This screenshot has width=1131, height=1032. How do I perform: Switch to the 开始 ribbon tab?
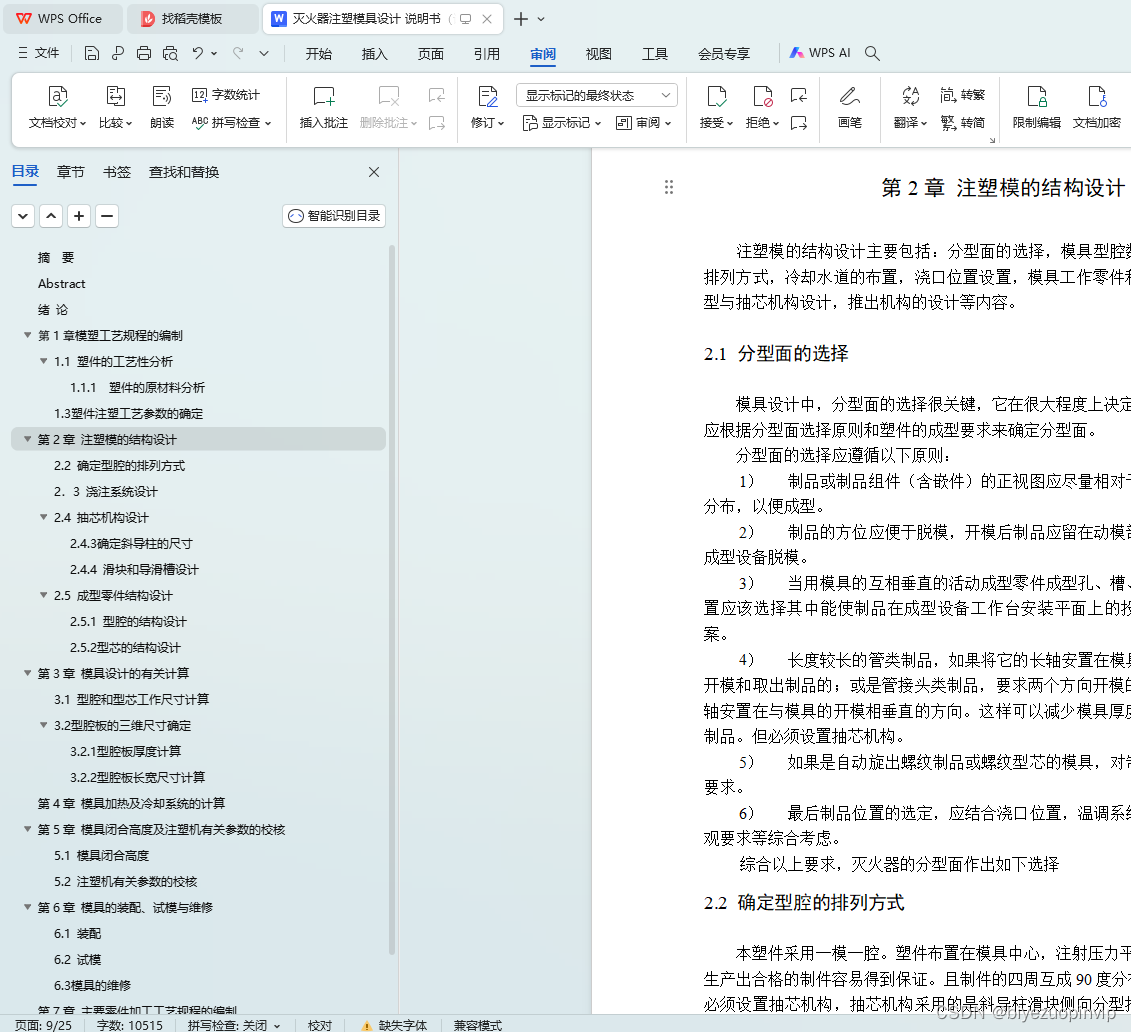pos(318,53)
